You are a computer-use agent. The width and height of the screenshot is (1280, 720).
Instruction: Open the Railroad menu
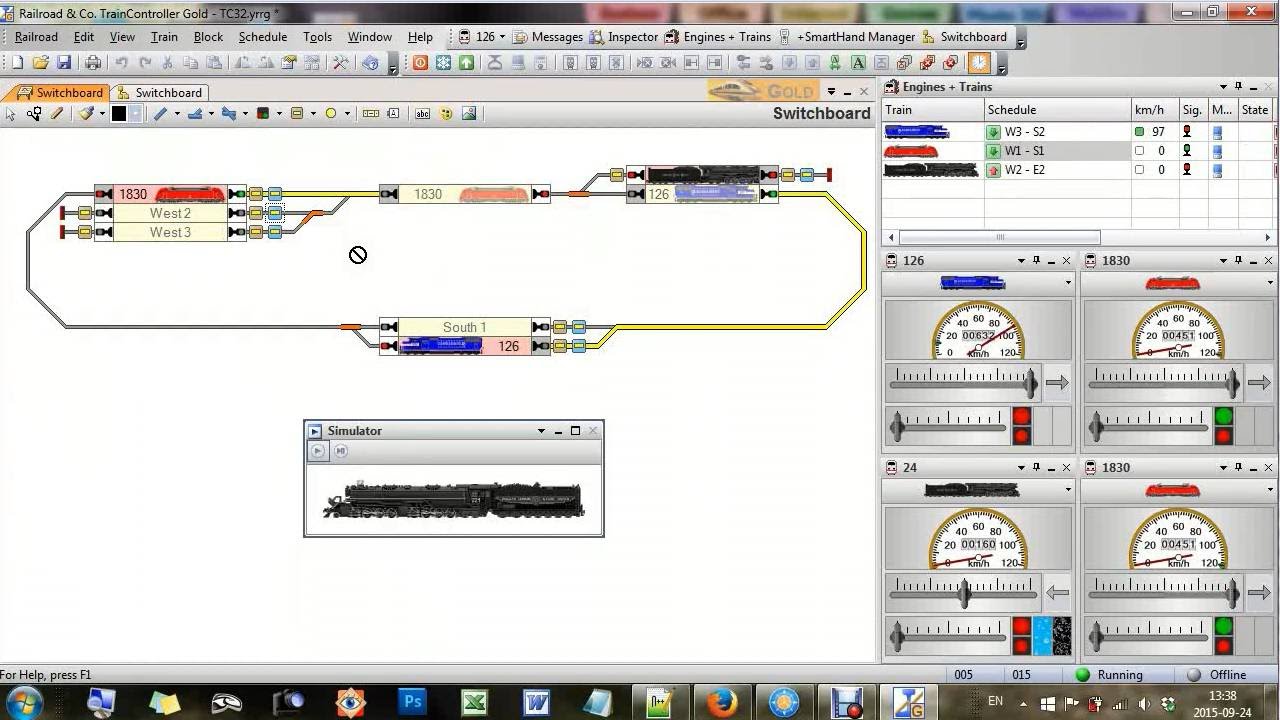pyautogui.click(x=36, y=37)
